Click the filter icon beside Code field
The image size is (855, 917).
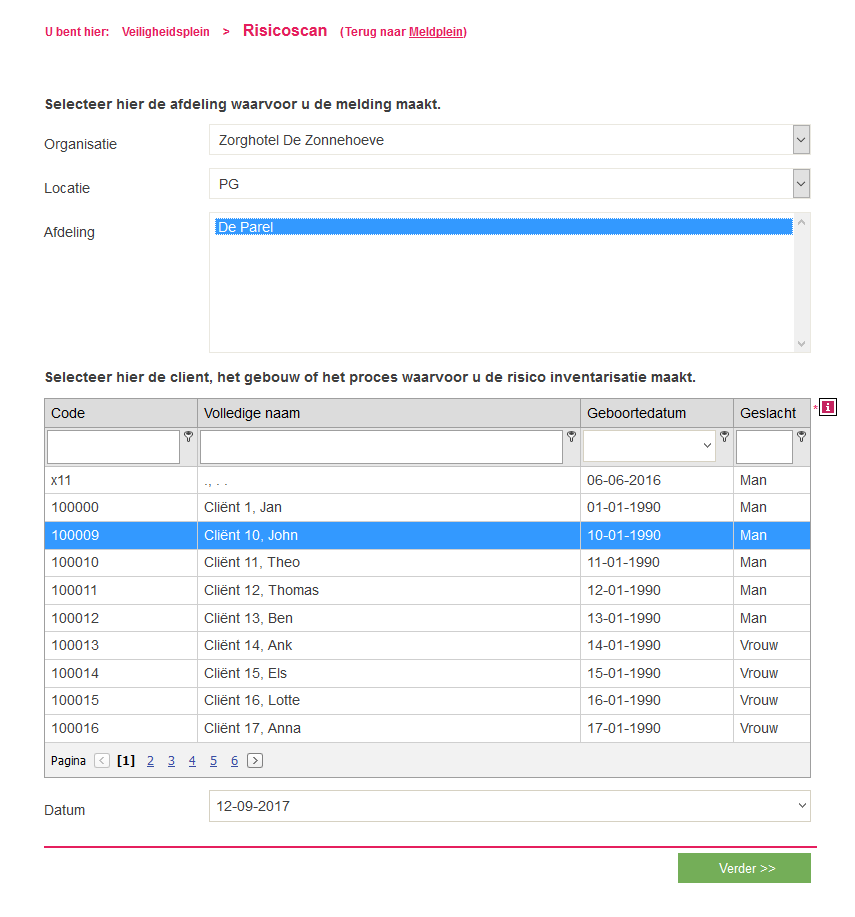[x=188, y=437]
